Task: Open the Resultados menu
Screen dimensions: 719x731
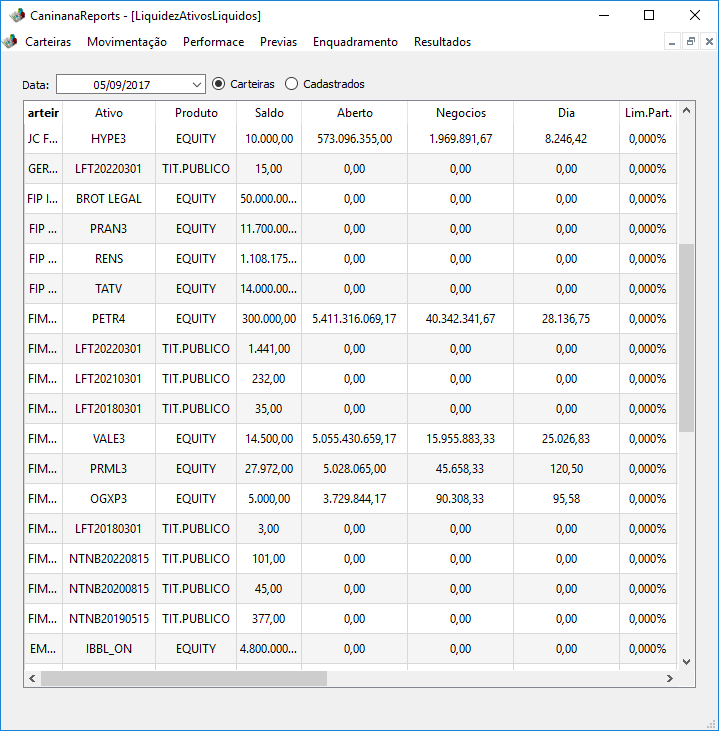Action: (x=442, y=42)
